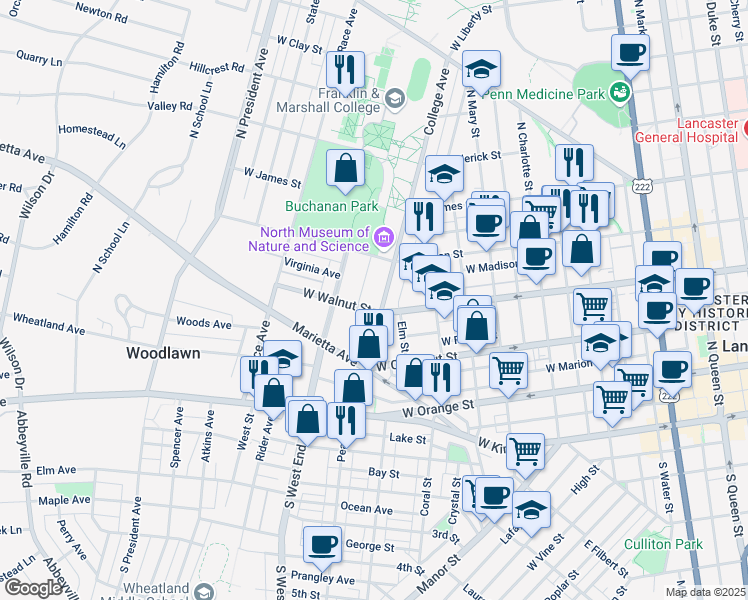Select the coffee marker beside George St

tap(322, 547)
